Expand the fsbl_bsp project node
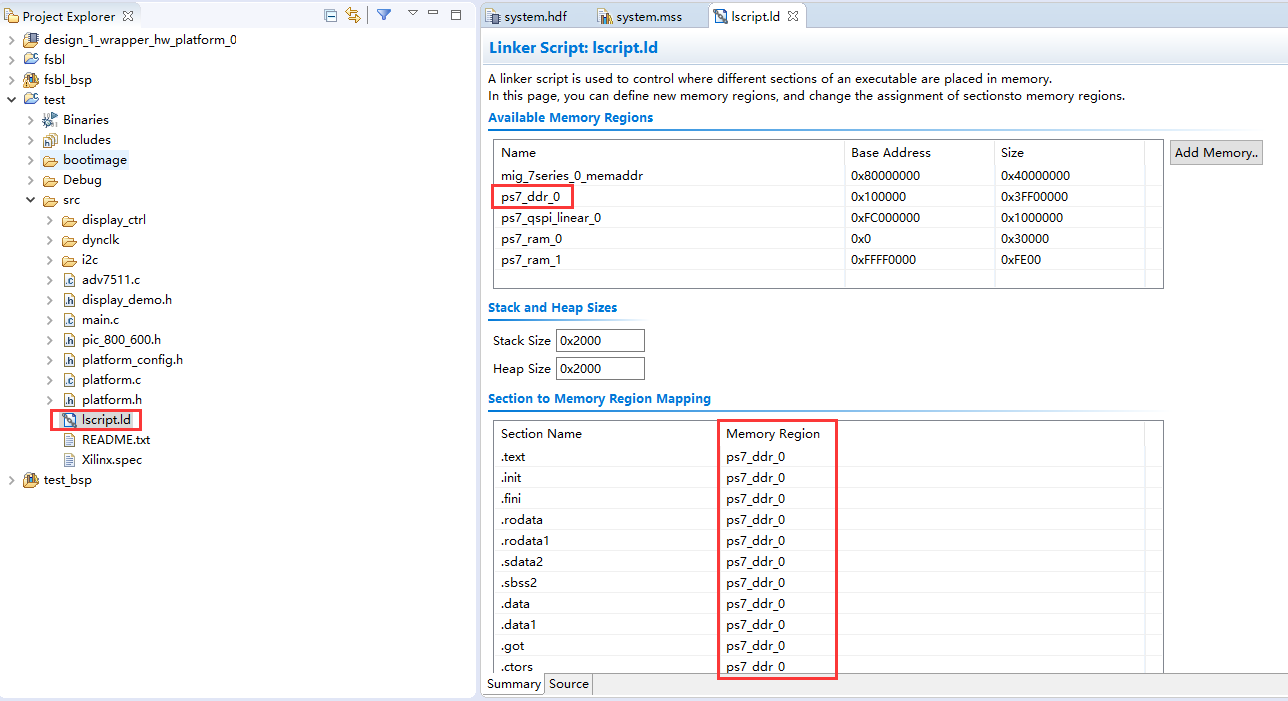Viewport: 1288px width, 701px height. tap(12, 80)
